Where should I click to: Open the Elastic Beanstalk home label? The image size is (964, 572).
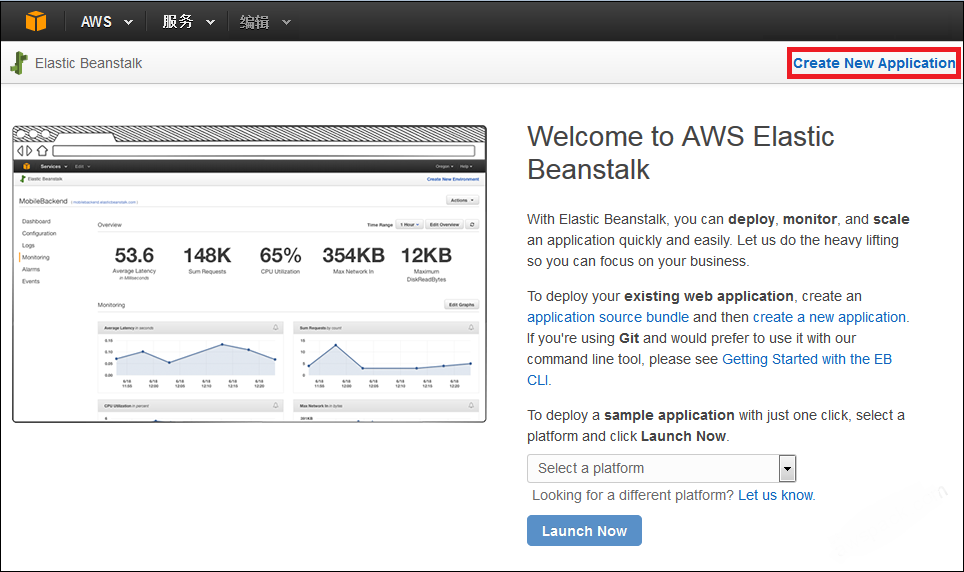coord(89,63)
